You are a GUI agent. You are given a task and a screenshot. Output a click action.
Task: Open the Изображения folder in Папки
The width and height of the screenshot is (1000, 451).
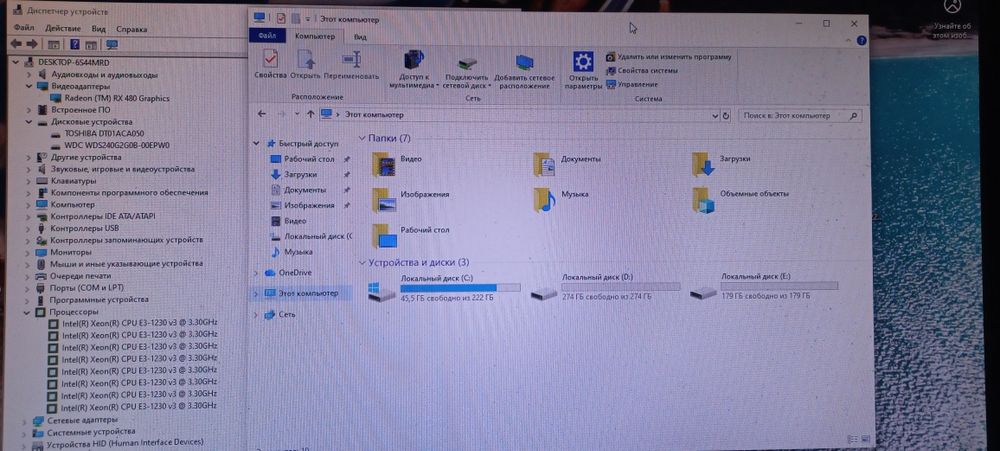coord(411,199)
